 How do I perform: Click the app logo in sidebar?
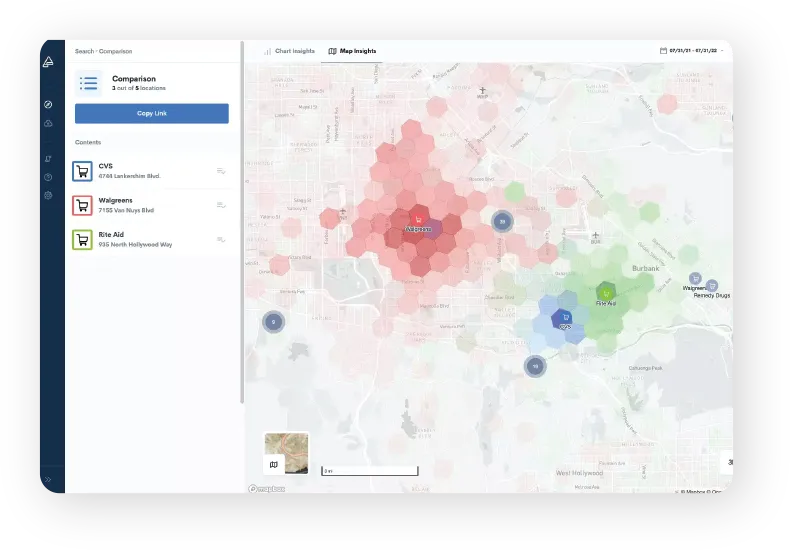pyautogui.click(x=48, y=62)
